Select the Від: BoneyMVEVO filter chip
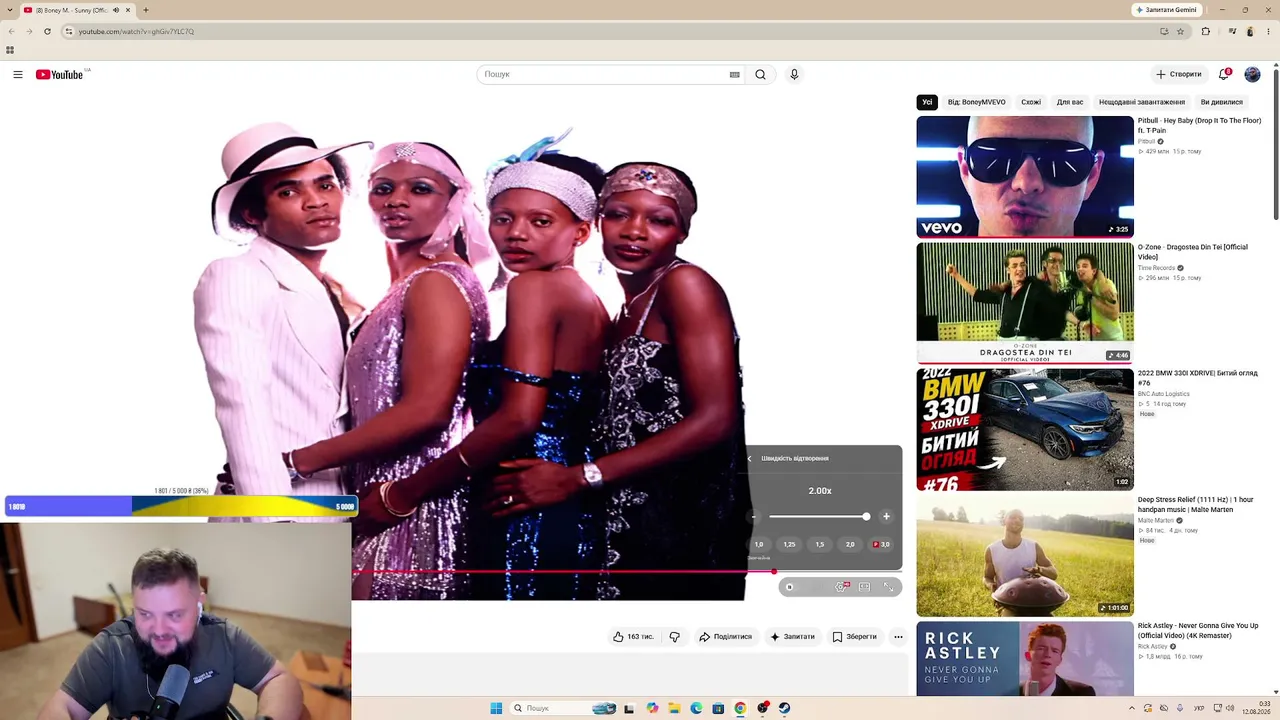 (x=977, y=102)
